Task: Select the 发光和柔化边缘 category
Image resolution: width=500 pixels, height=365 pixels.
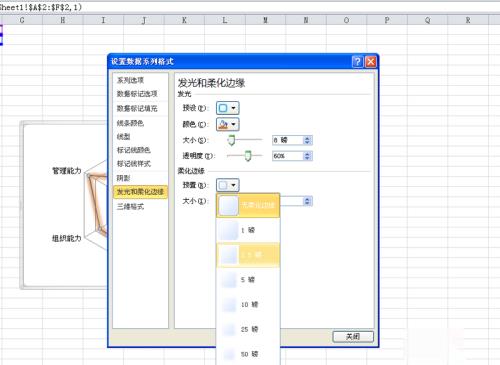Action: point(140,192)
